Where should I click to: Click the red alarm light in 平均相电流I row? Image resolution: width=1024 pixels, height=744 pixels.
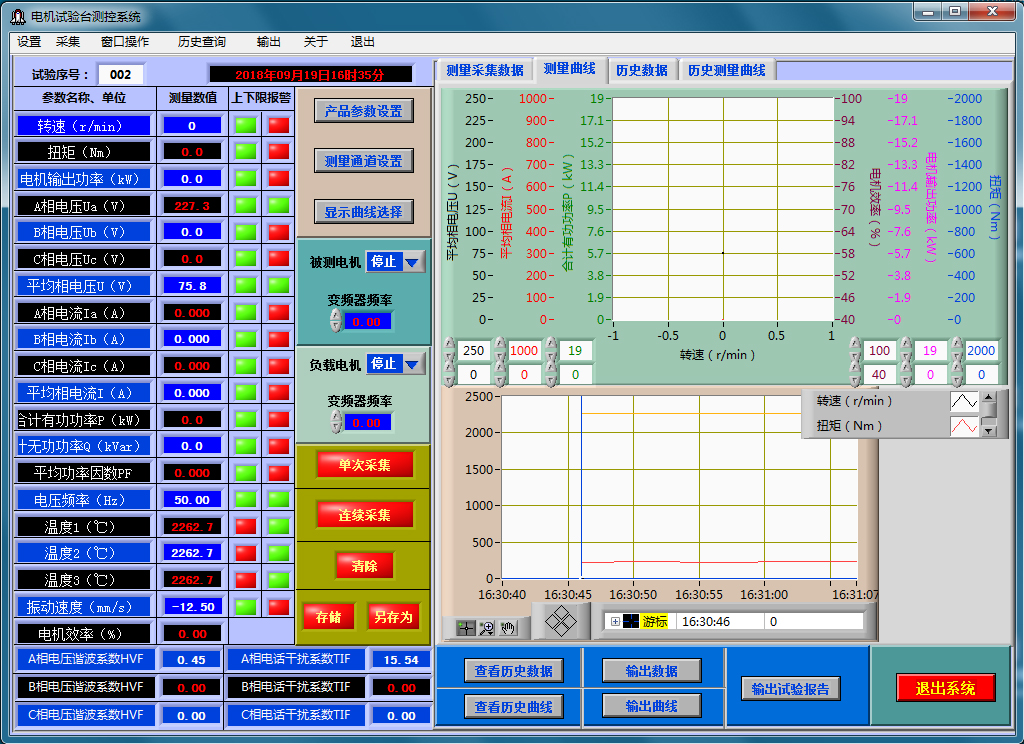point(279,393)
